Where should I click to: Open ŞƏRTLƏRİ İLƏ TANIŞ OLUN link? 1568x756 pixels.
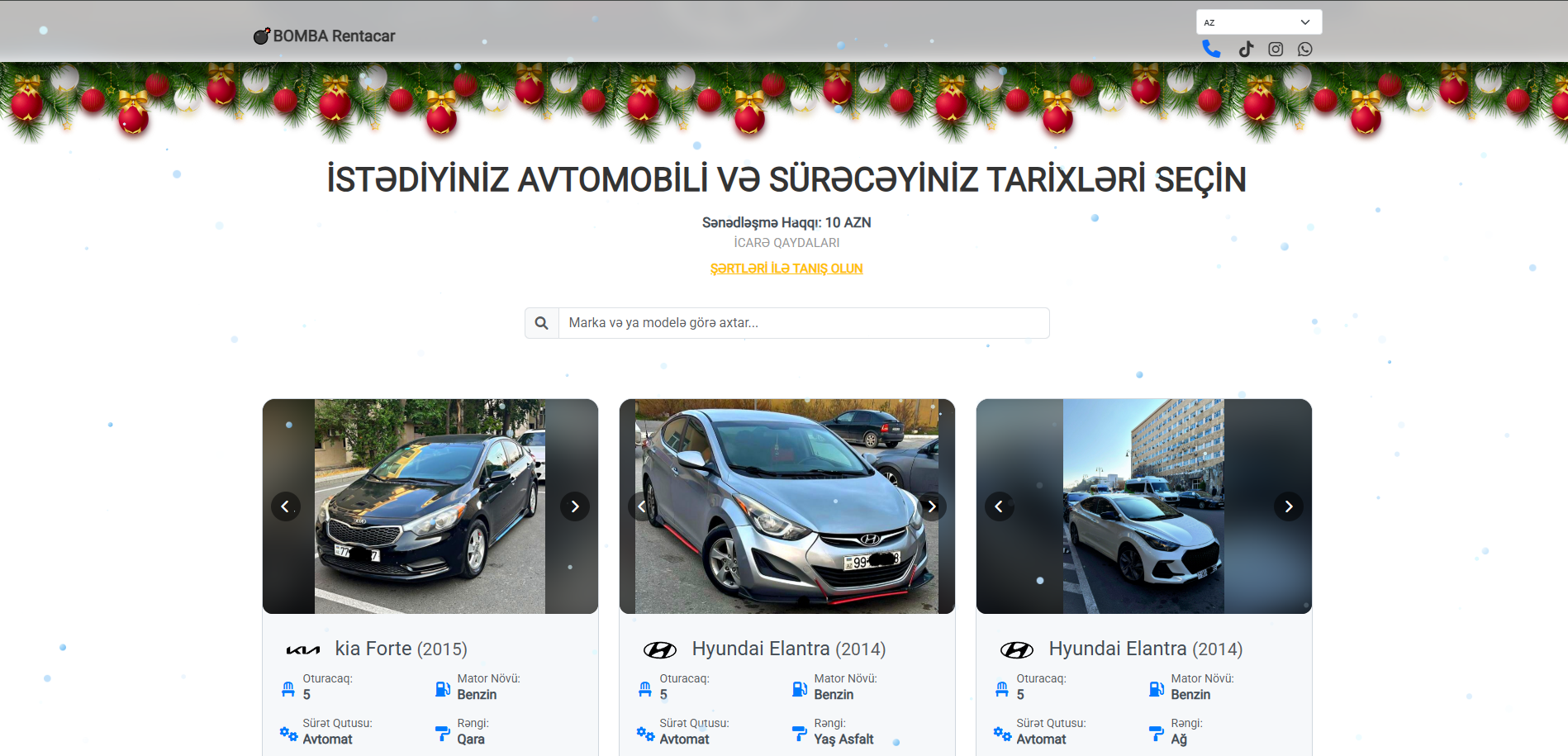(786, 269)
